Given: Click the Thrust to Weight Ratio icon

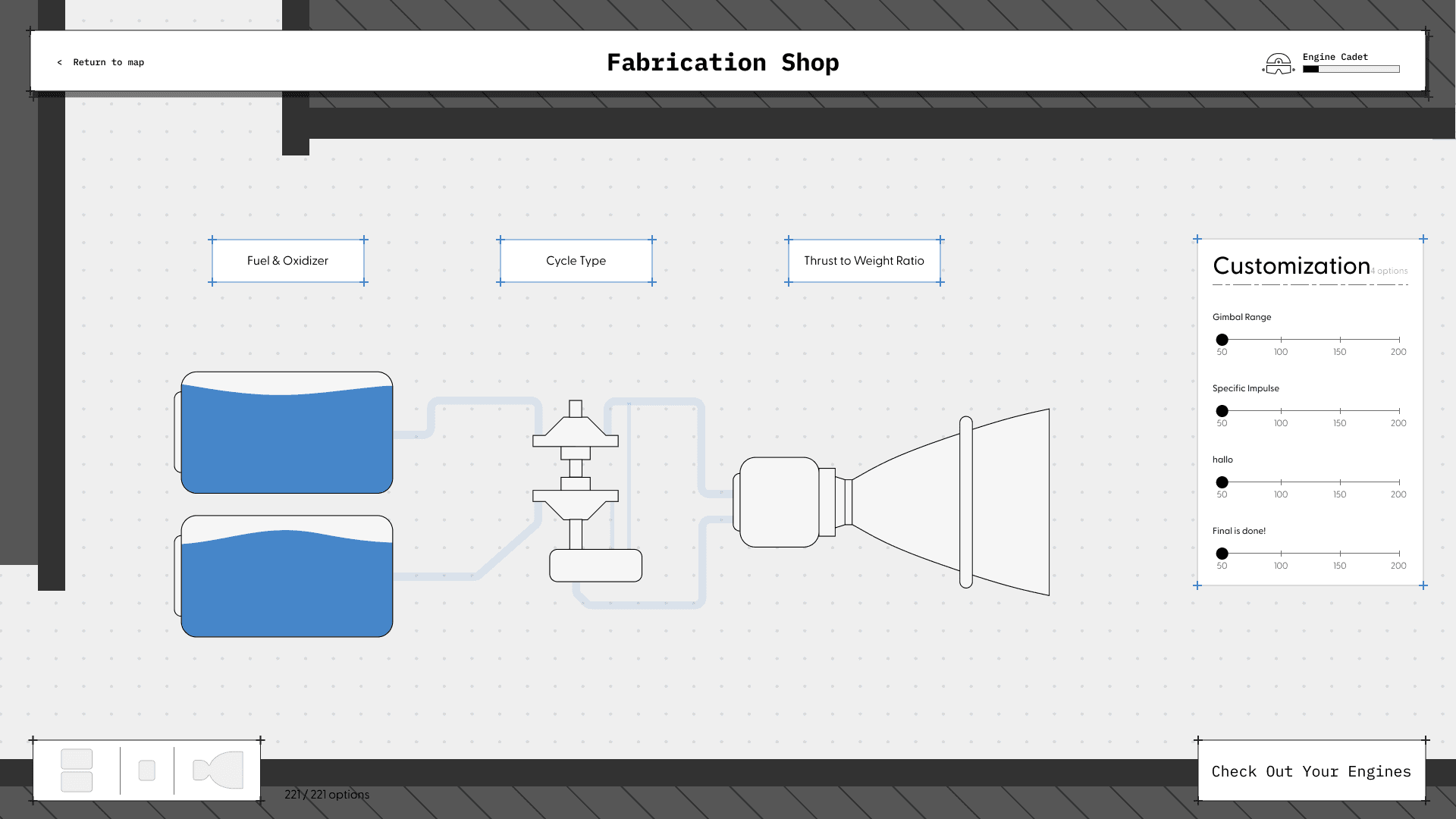Looking at the screenshot, I should click(x=863, y=260).
